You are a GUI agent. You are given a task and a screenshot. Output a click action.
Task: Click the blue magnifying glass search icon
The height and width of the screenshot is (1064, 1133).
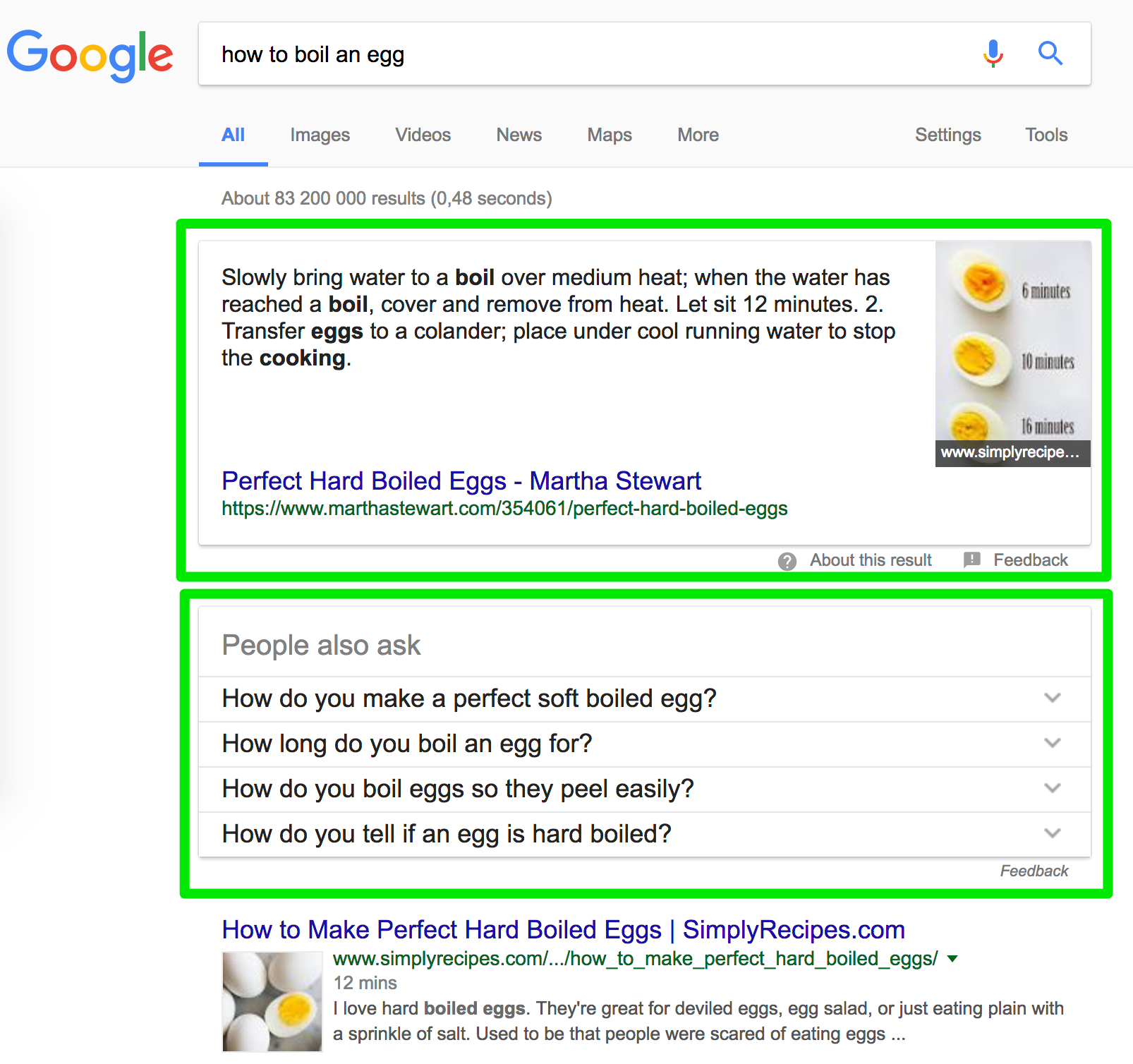(1050, 53)
